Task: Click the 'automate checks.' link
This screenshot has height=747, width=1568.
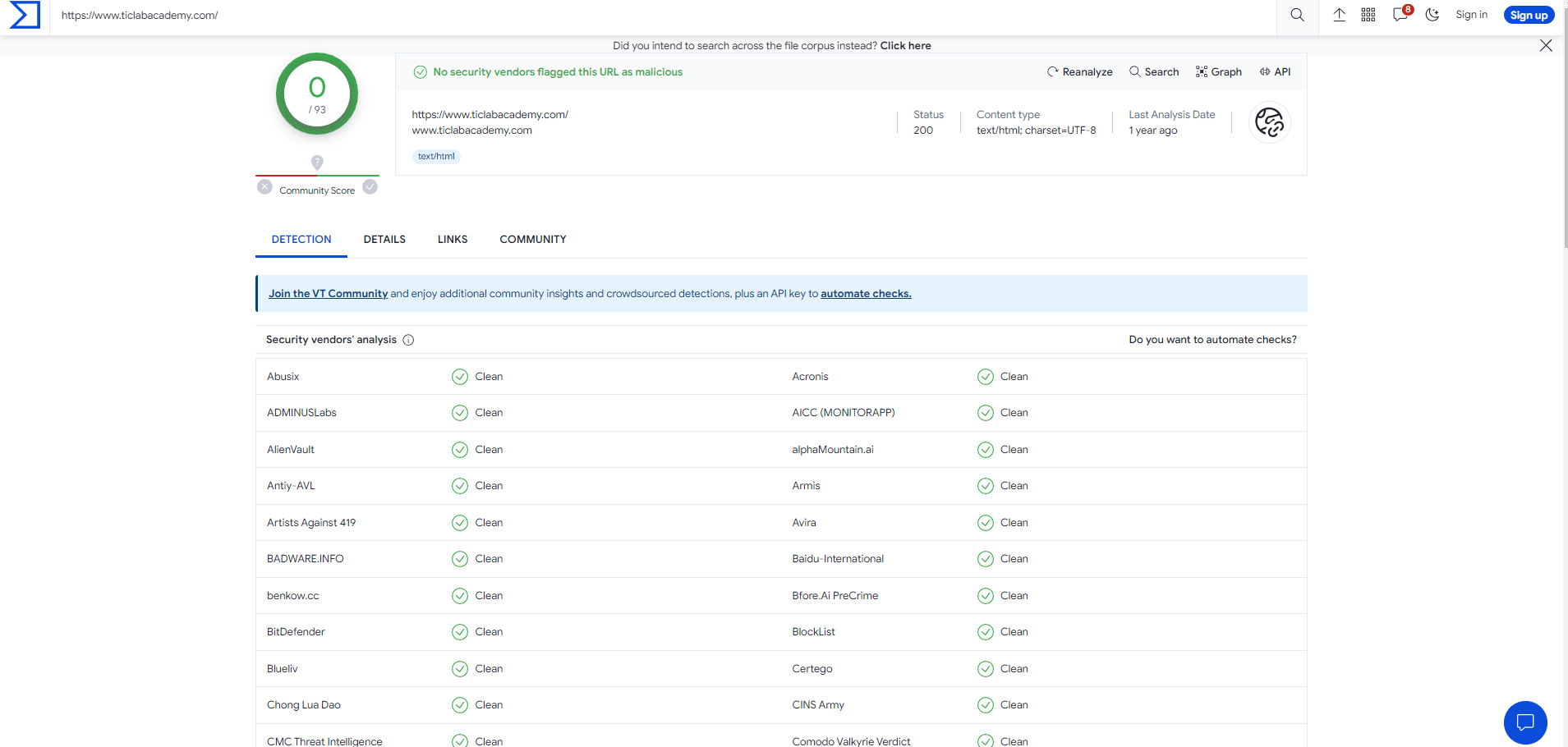Action: (x=866, y=294)
